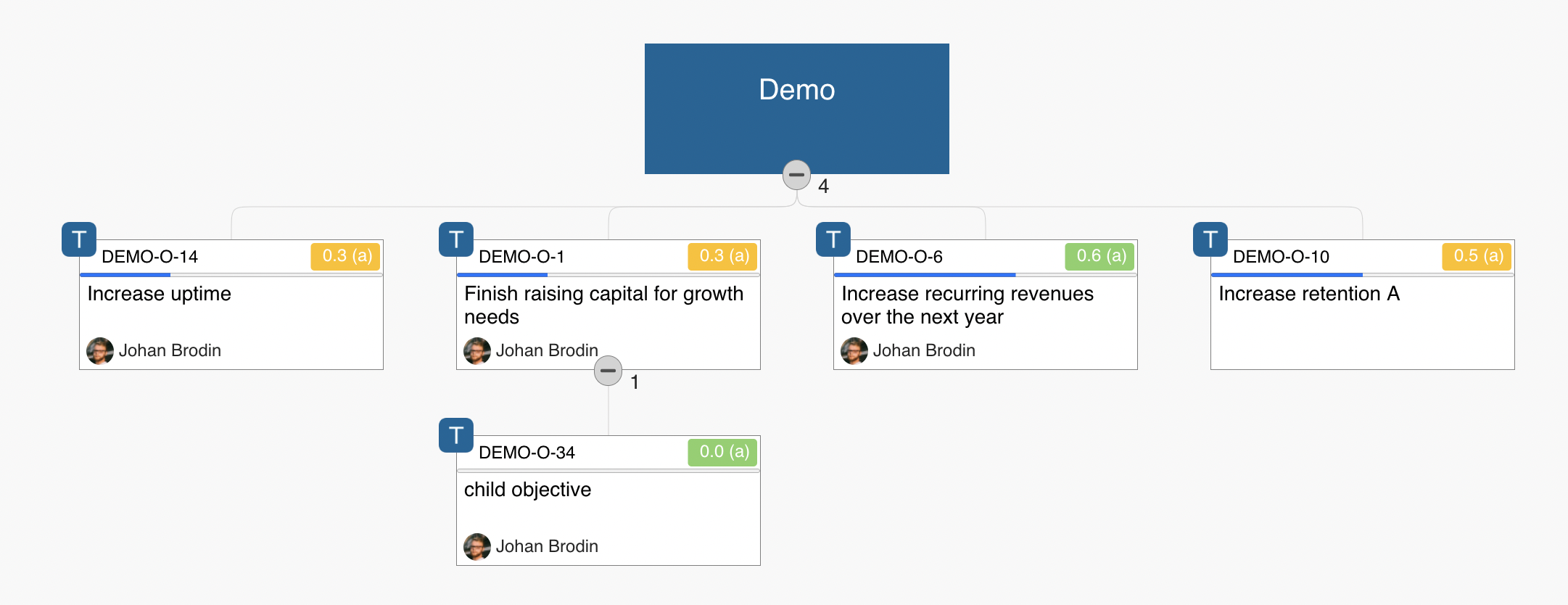
Task: Click Johan Brodin avatar on Increase uptime card
Action: click(x=100, y=350)
